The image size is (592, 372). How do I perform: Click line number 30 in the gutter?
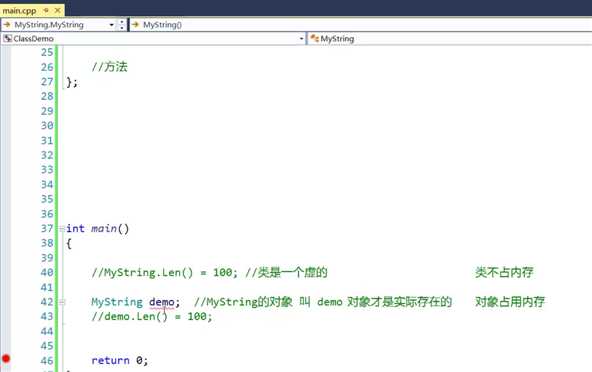coord(47,125)
